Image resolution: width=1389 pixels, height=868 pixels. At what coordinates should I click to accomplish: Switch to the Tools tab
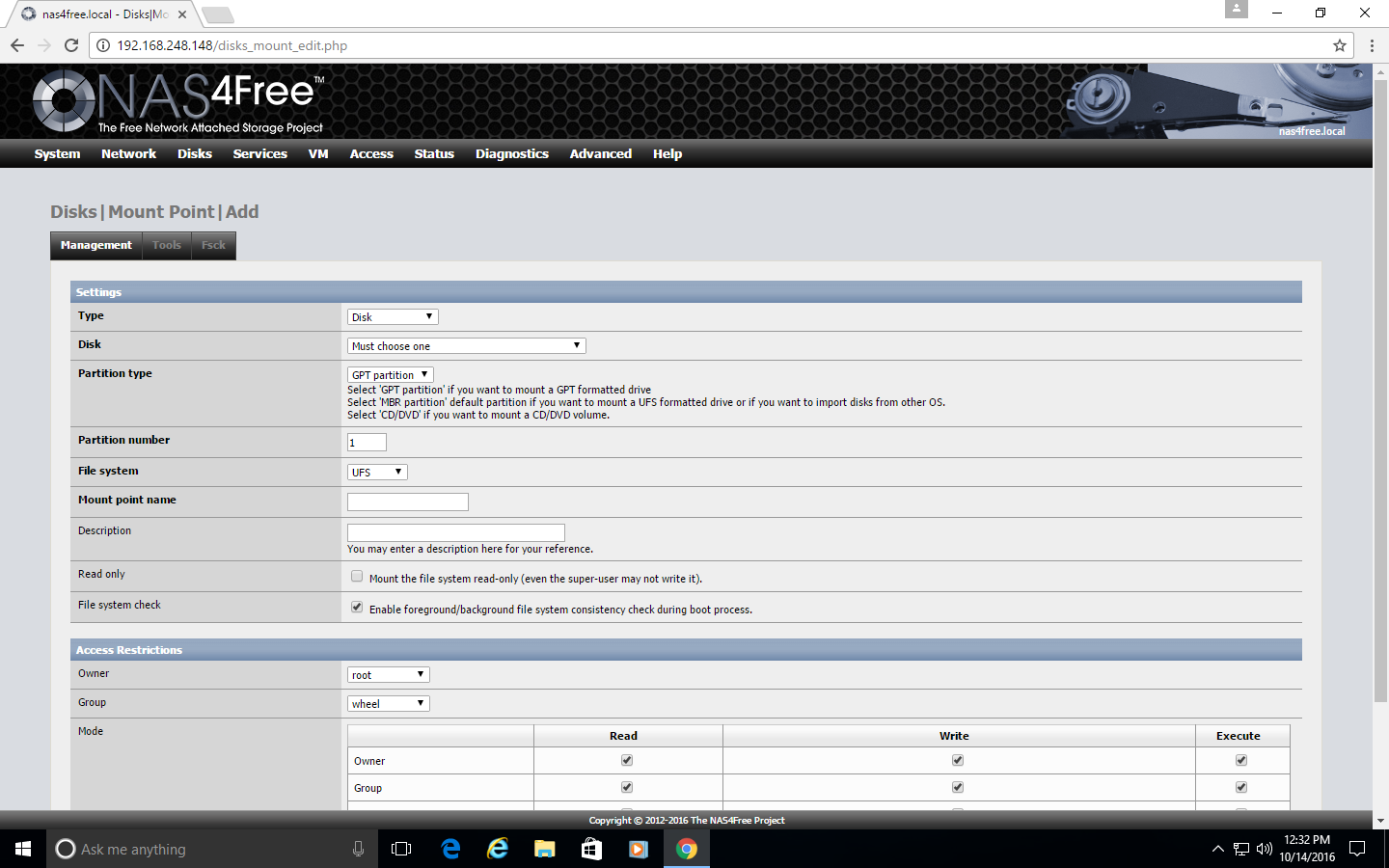click(x=166, y=246)
